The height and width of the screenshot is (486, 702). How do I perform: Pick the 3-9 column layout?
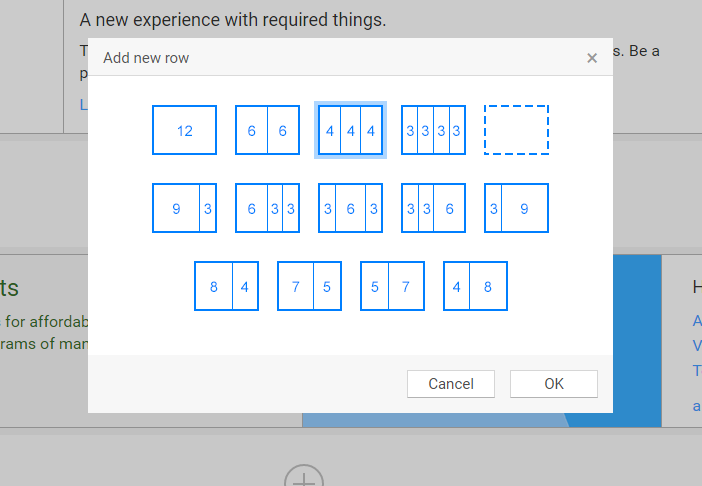pos(516,208)
